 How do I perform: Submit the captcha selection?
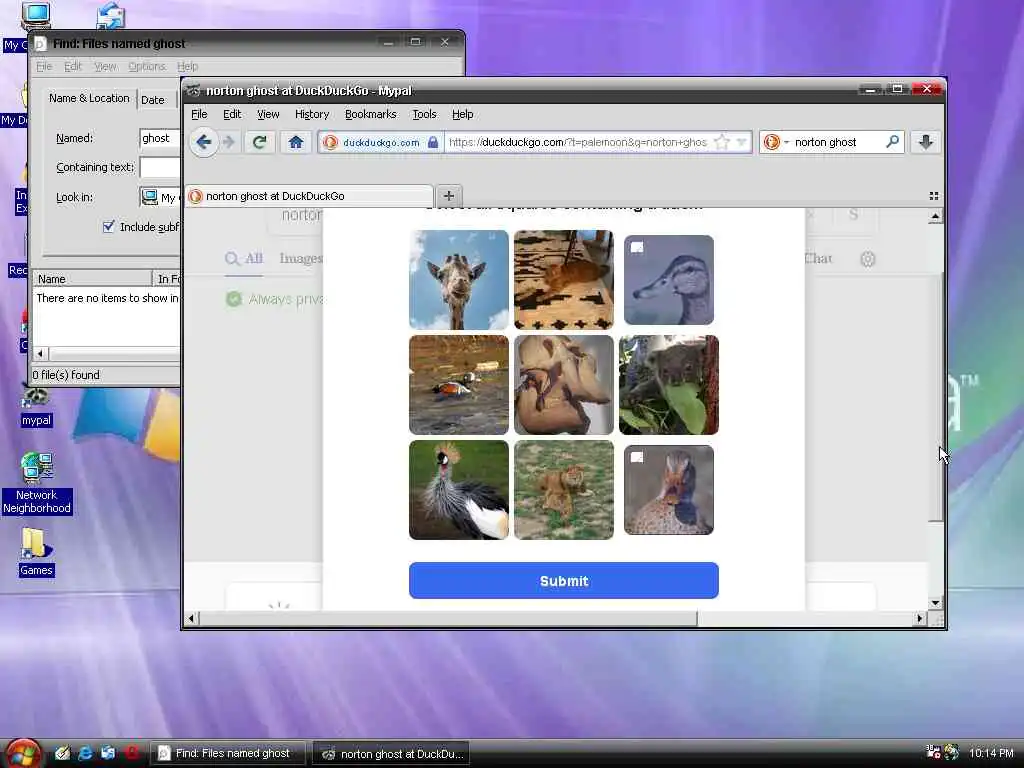point(564,581)
